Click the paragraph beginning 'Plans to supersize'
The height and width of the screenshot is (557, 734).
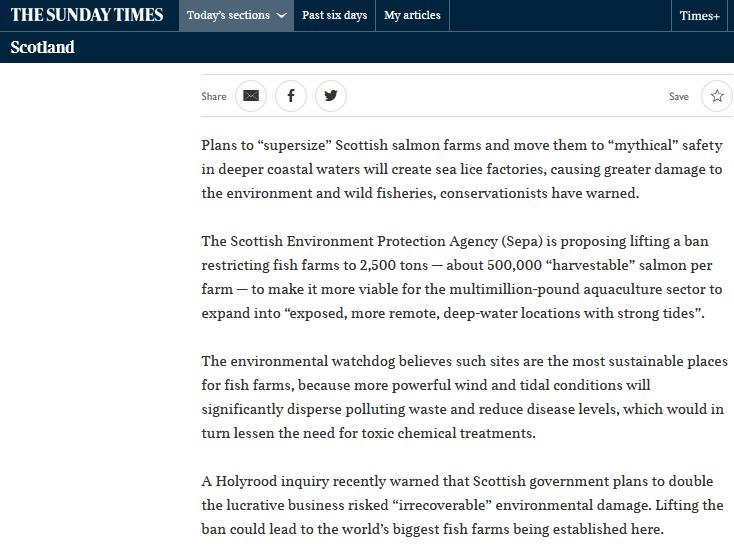[461, 169]
